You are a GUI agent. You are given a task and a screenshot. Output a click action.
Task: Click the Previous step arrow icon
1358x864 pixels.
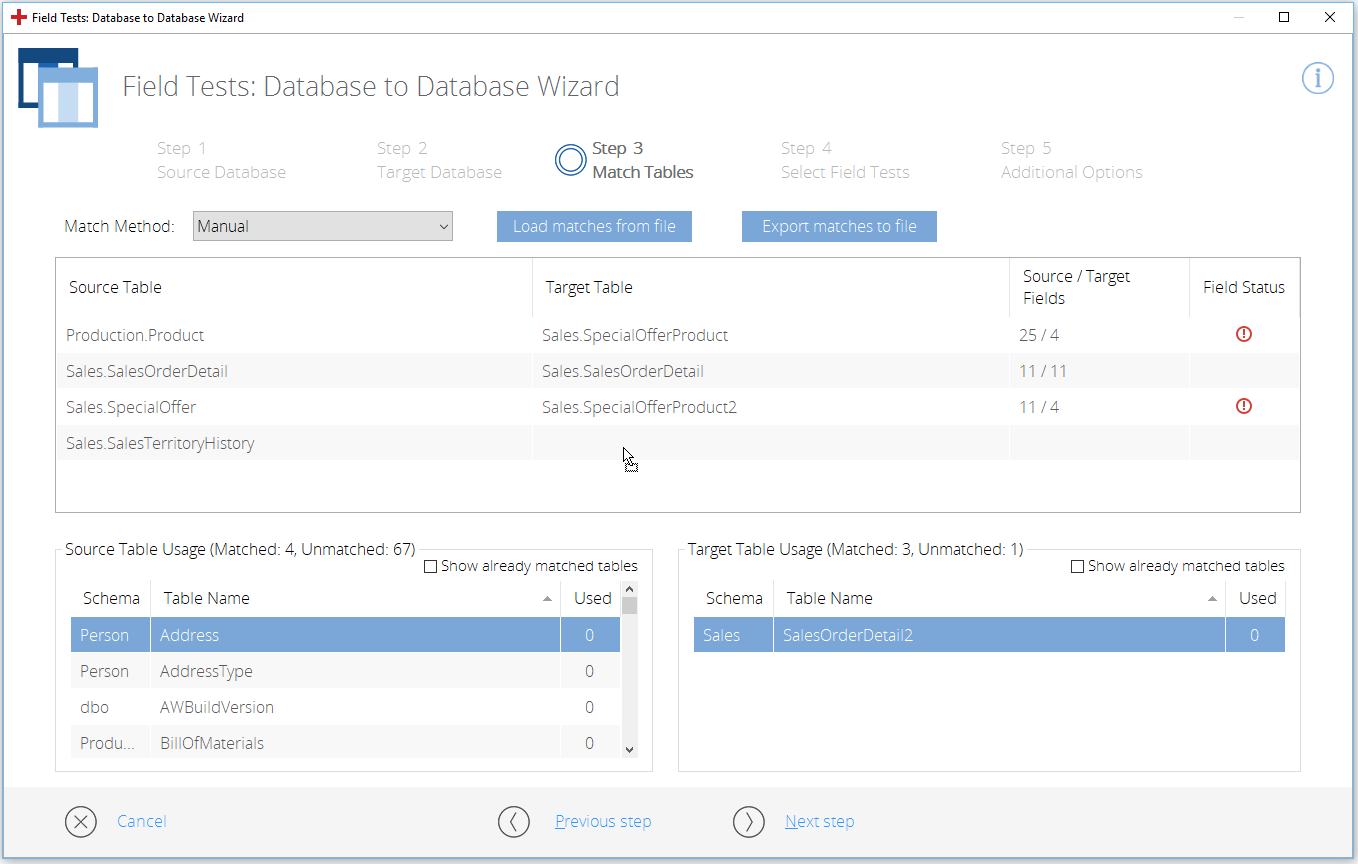click(513, 821)
